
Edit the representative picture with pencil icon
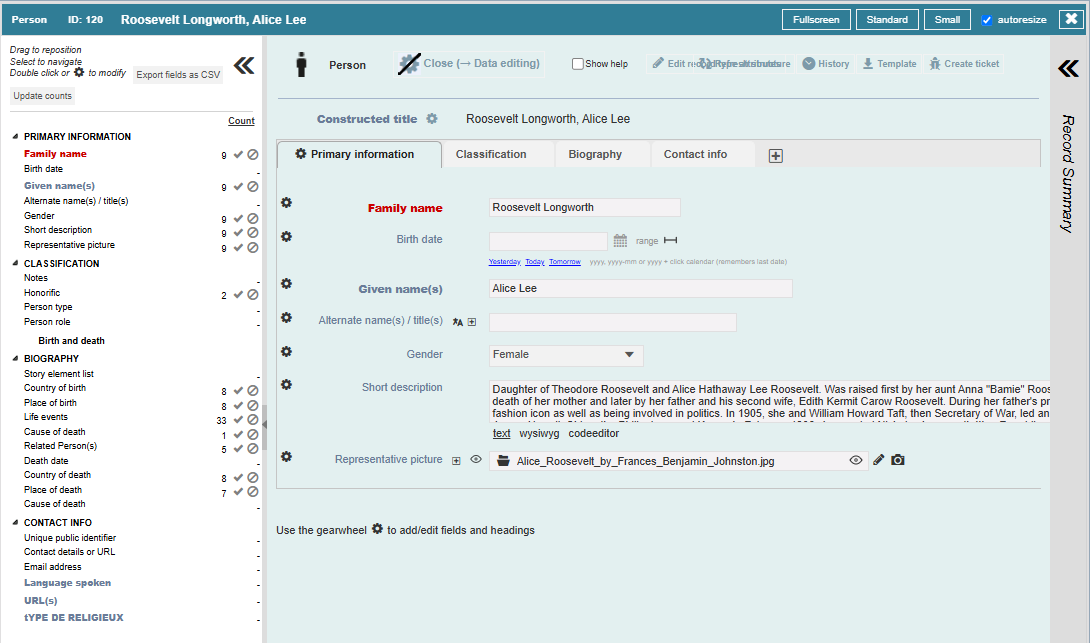coord(879,460)
